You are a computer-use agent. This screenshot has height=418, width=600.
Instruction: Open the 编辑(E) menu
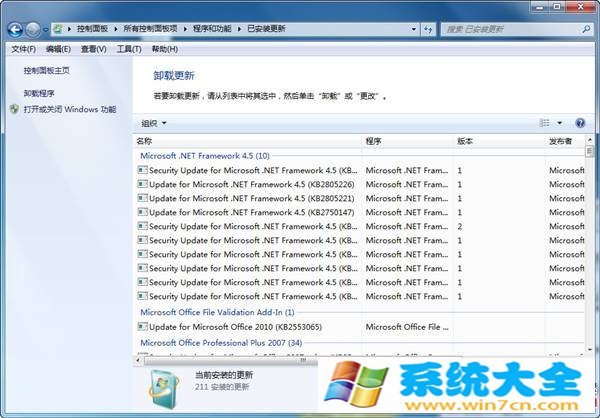[58, 49]
